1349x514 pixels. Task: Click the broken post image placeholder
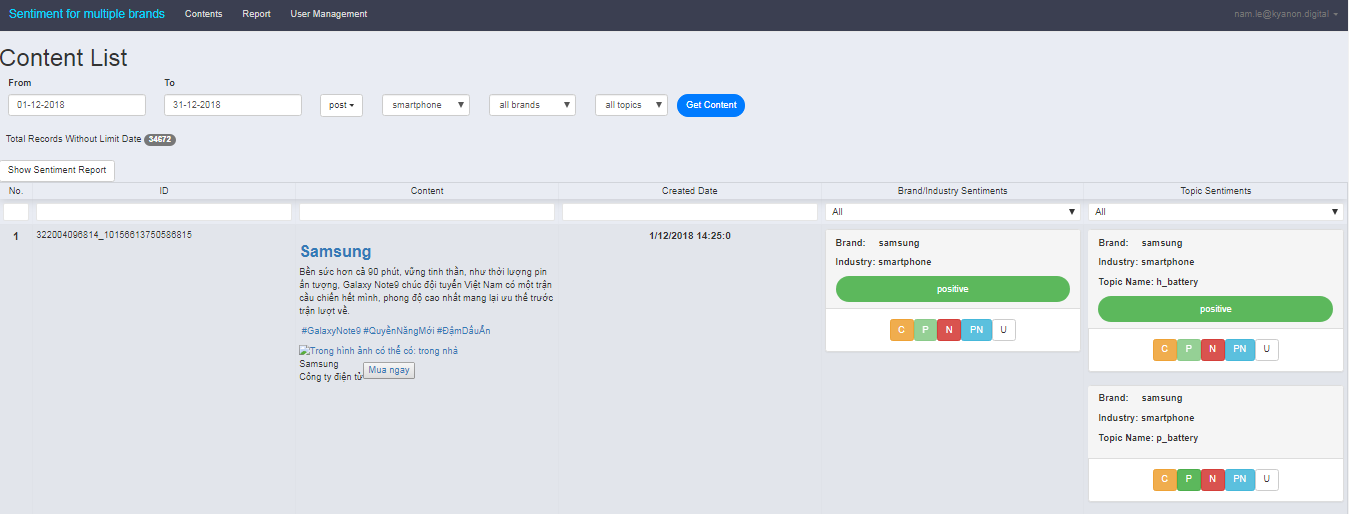pyautogui.click(x=379, y=351)
